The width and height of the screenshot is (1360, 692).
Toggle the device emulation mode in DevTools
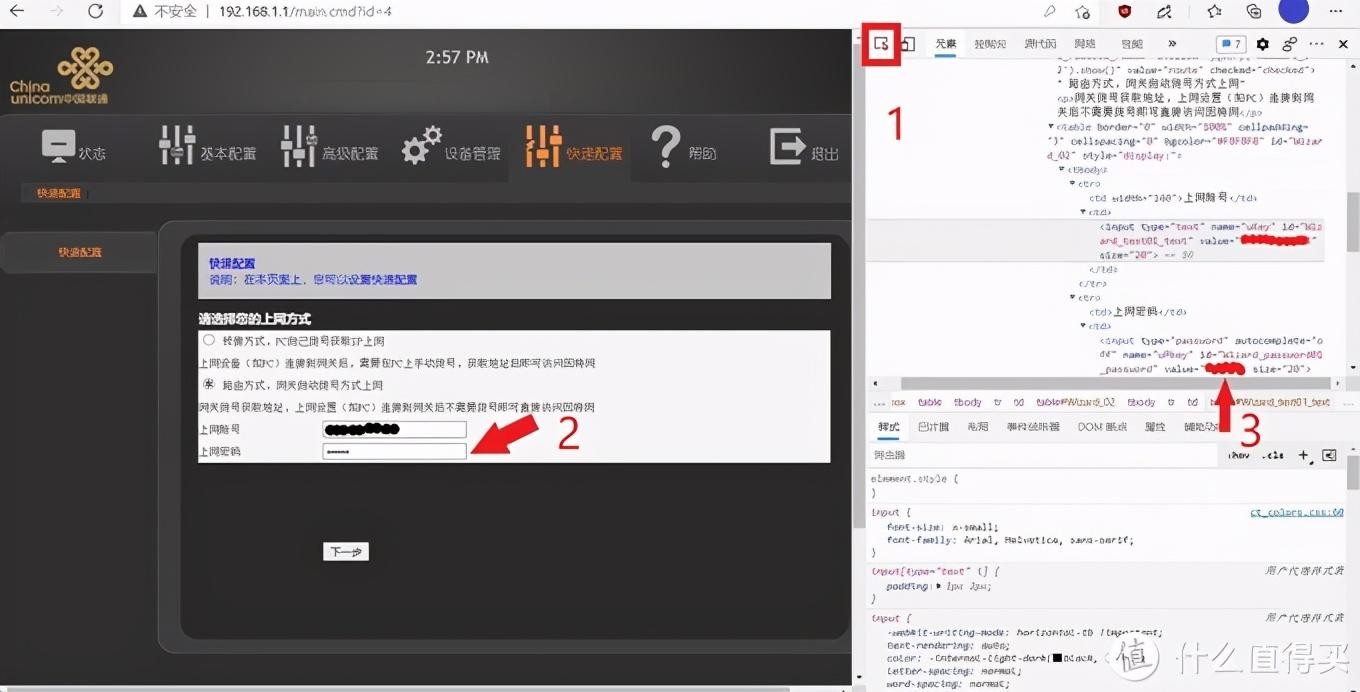[907, 43]
